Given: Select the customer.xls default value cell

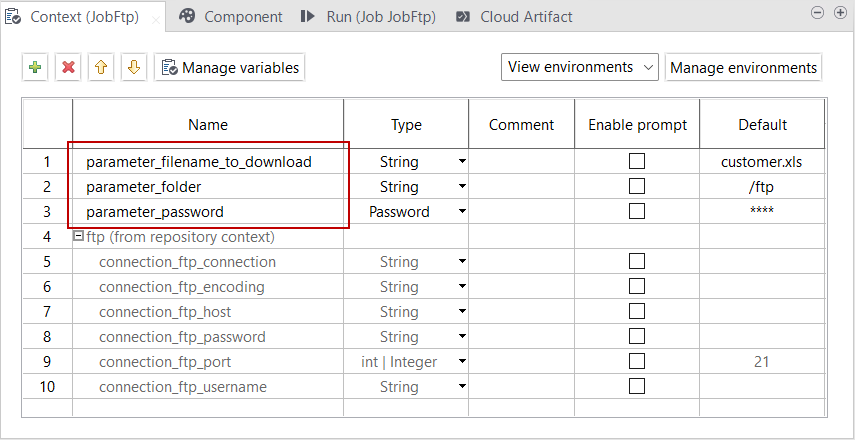Looking at the screenshot, I should [761, 161].
